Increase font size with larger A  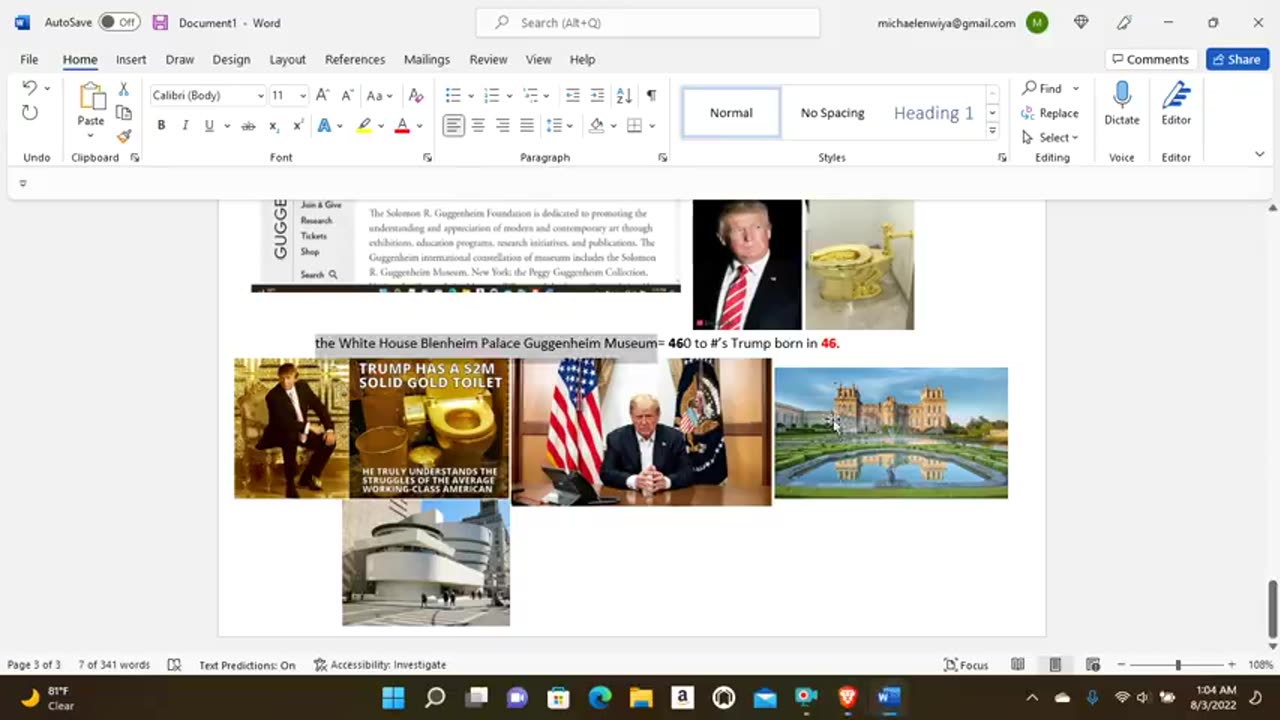coord(322,95)
